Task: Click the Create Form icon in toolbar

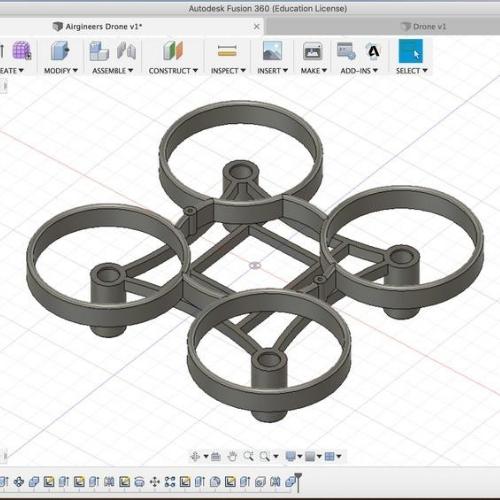Action: [x=22, y=51]
